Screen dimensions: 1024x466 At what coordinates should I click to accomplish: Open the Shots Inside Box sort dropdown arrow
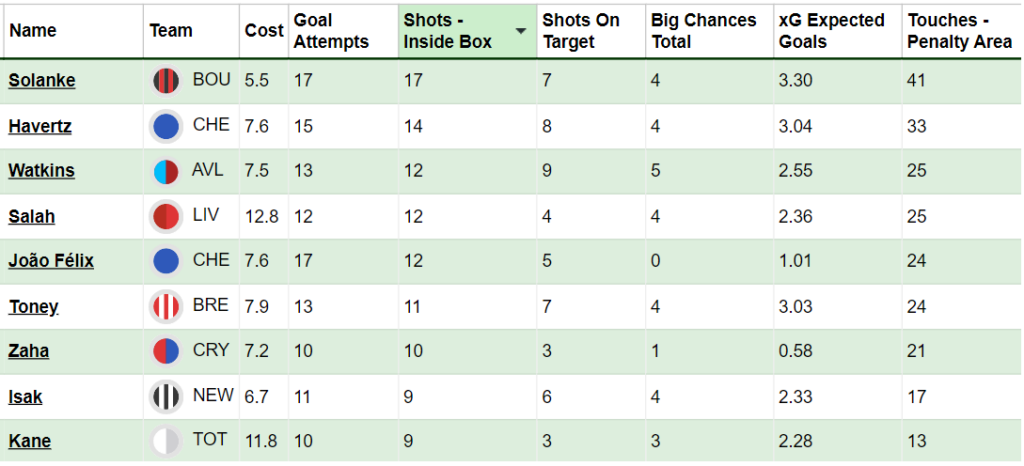521,31
